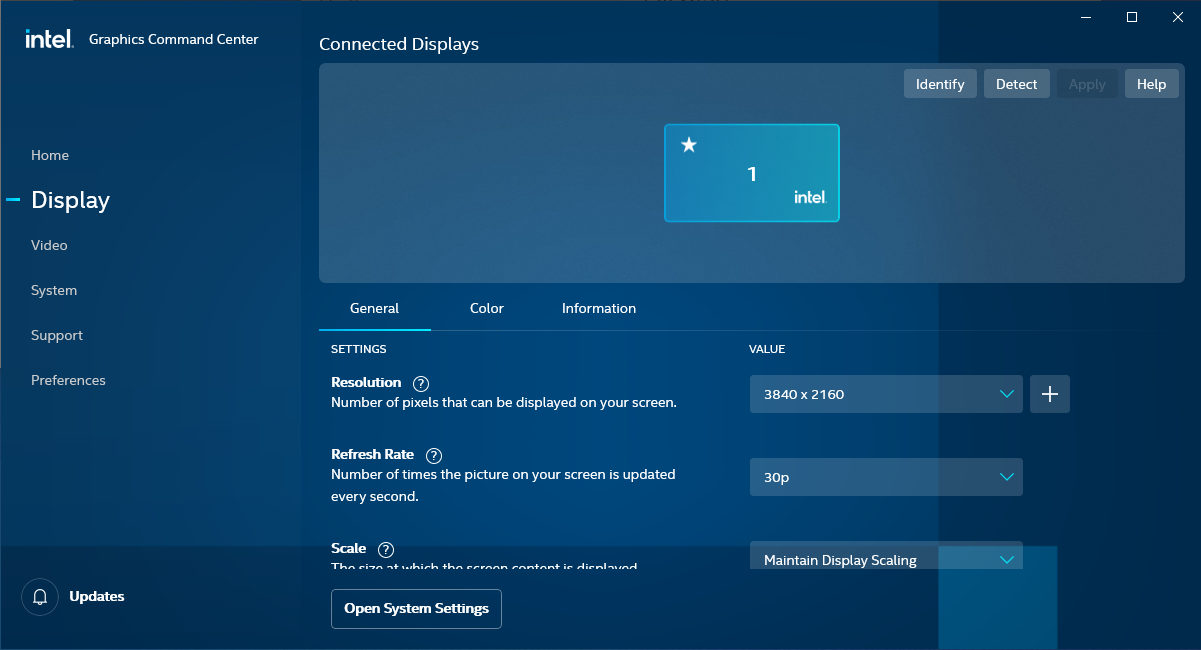This screenshot has width=1201, height=650.
Task: Select the General tab
Action: click(x=375, y=308)
